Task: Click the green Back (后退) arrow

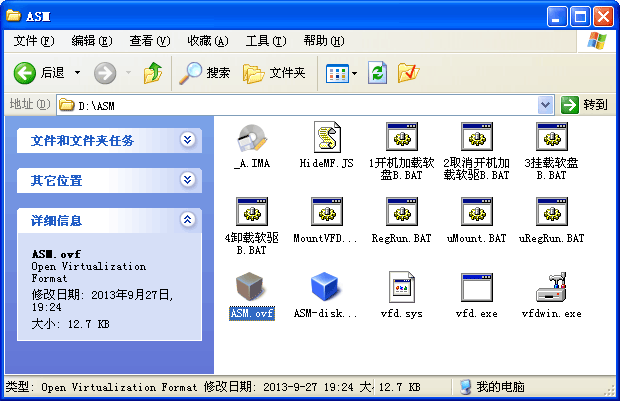Action: pyautogui.click(x=25, y=73)
